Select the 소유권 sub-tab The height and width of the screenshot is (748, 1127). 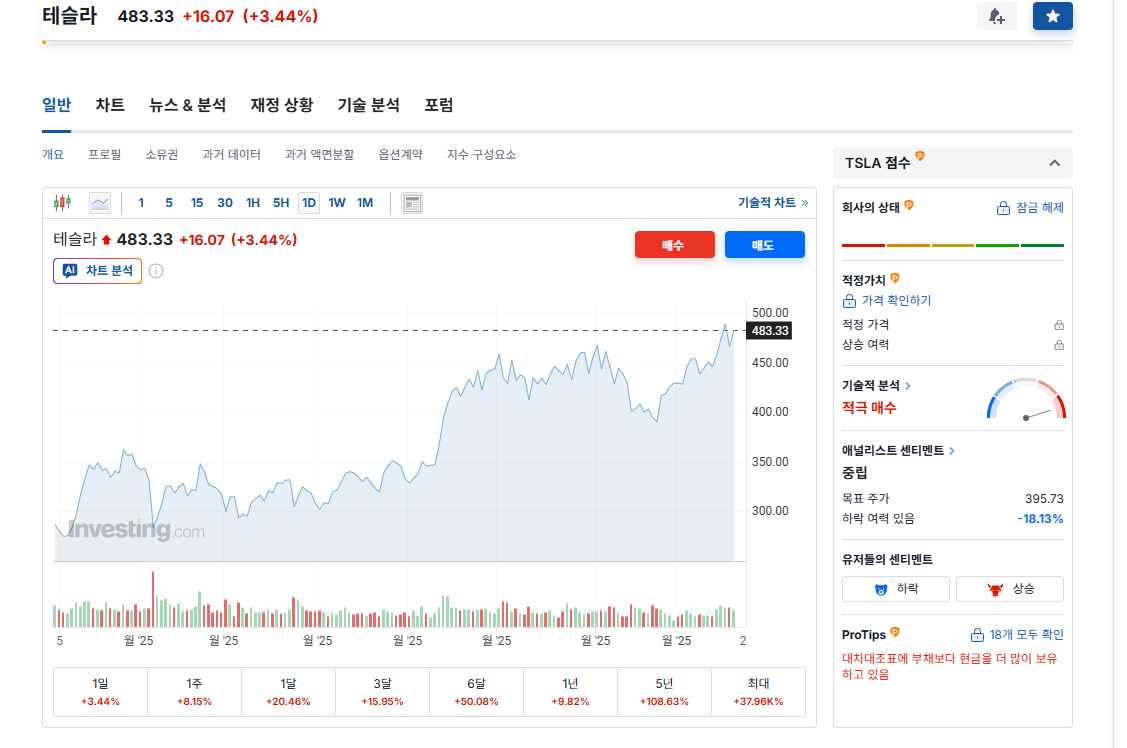(162, 154)
